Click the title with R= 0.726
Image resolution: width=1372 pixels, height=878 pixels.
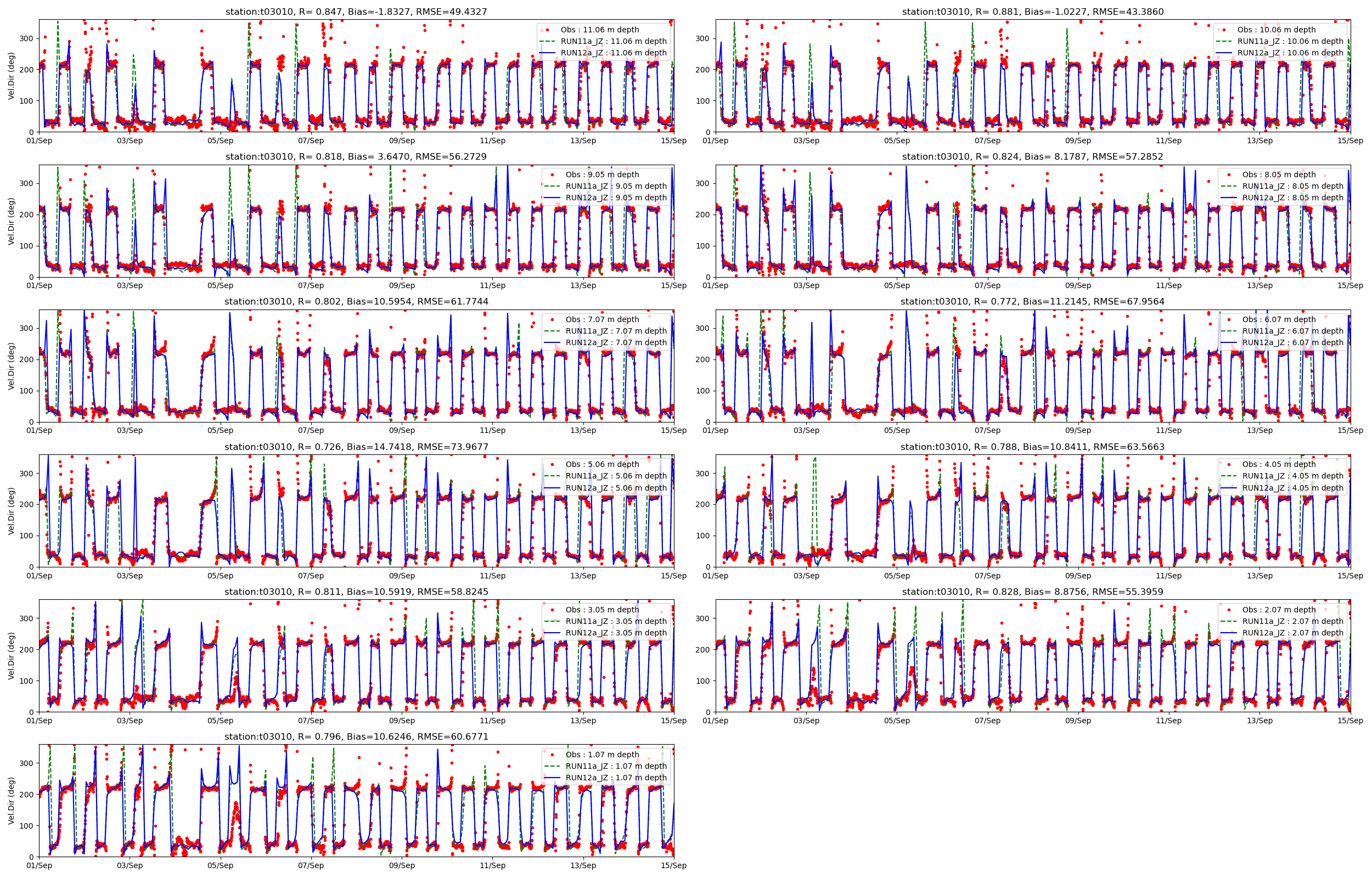[x=356, y=447]
